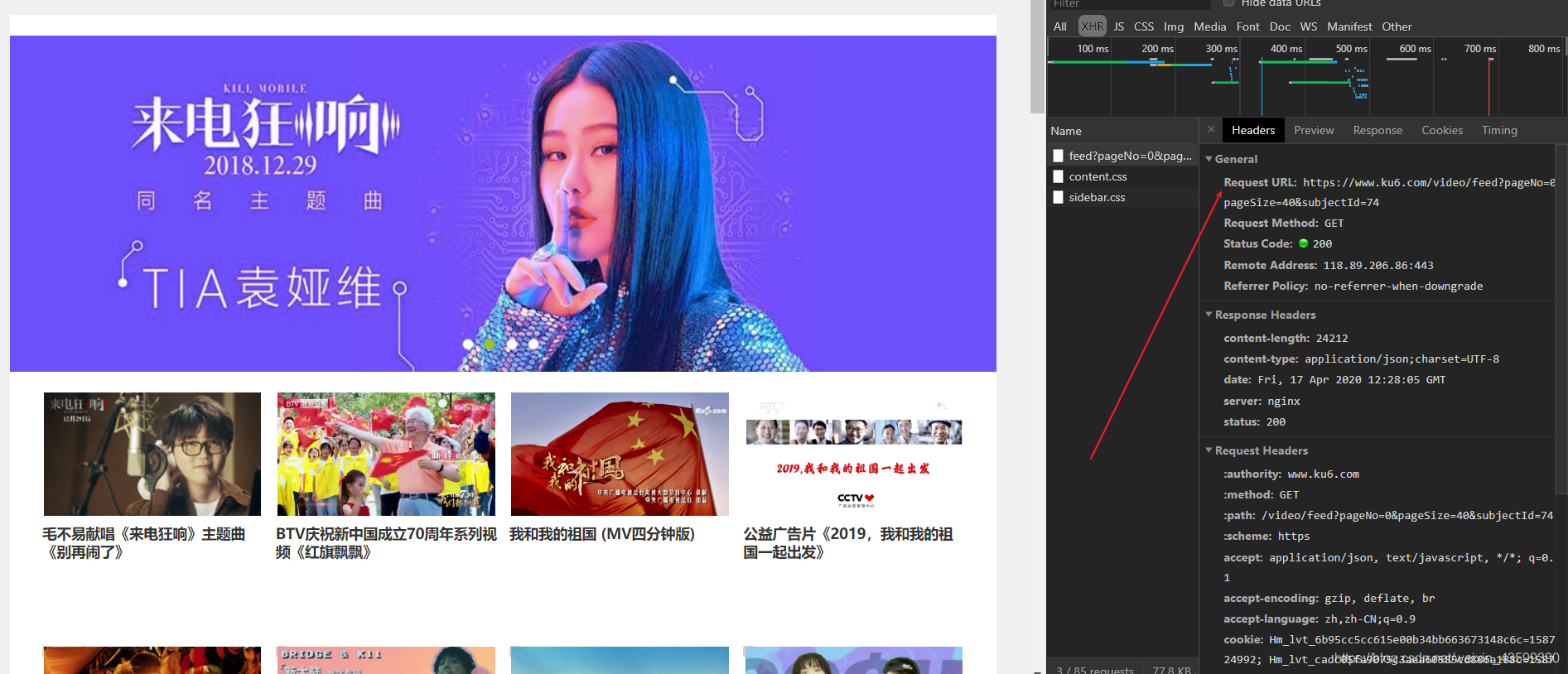Viewport: 1568px width, 674px height.
Task: Click content-type application/json value
Action: tap(1402, 359)
